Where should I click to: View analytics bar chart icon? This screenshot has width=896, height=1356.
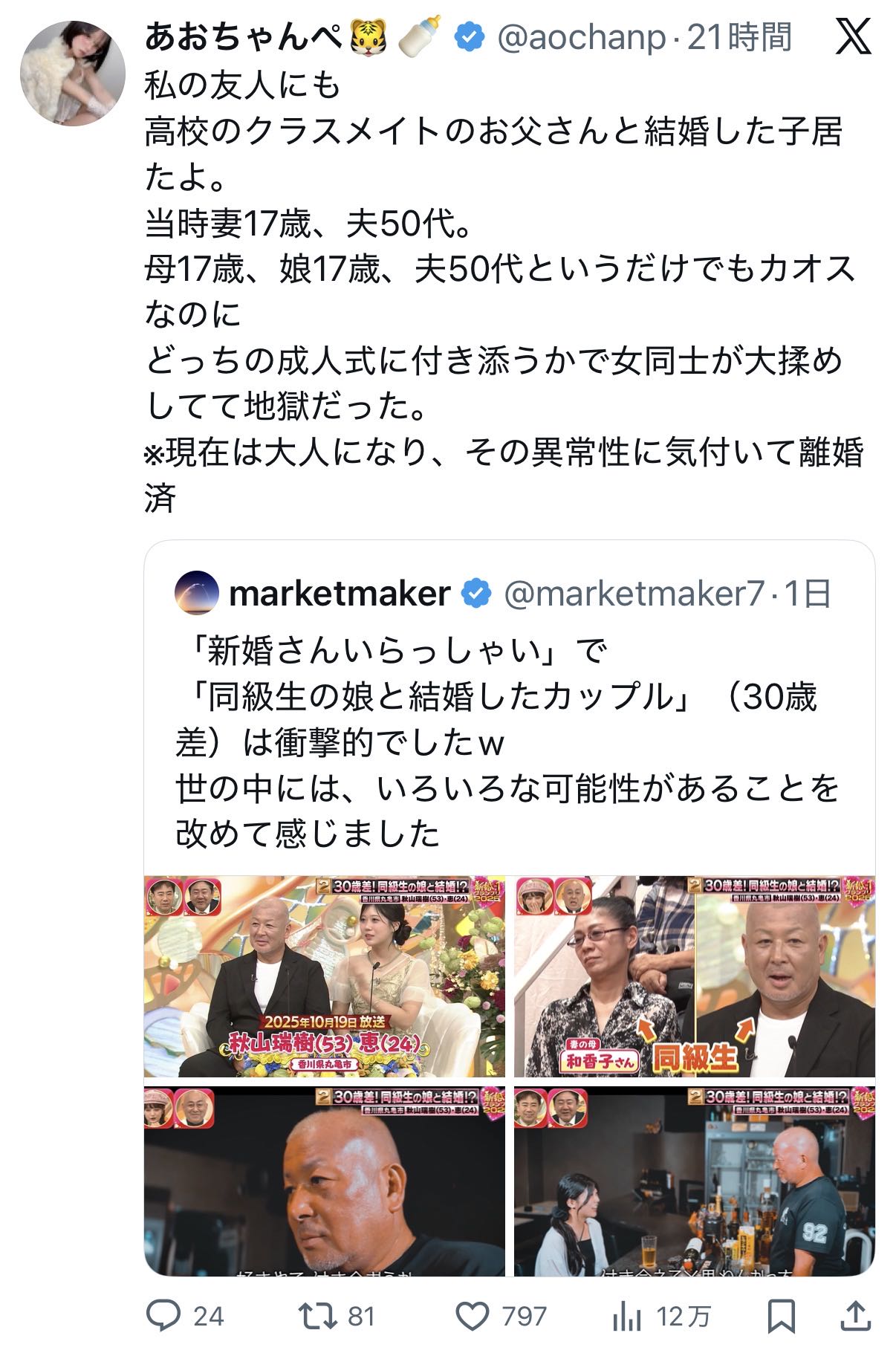(627, 1317)
